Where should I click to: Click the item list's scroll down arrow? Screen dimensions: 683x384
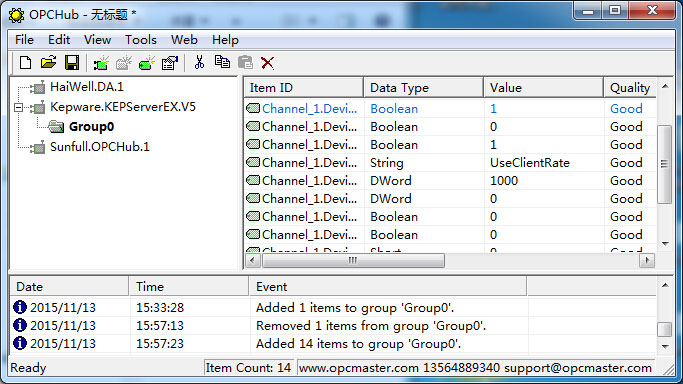pos(665,244)
